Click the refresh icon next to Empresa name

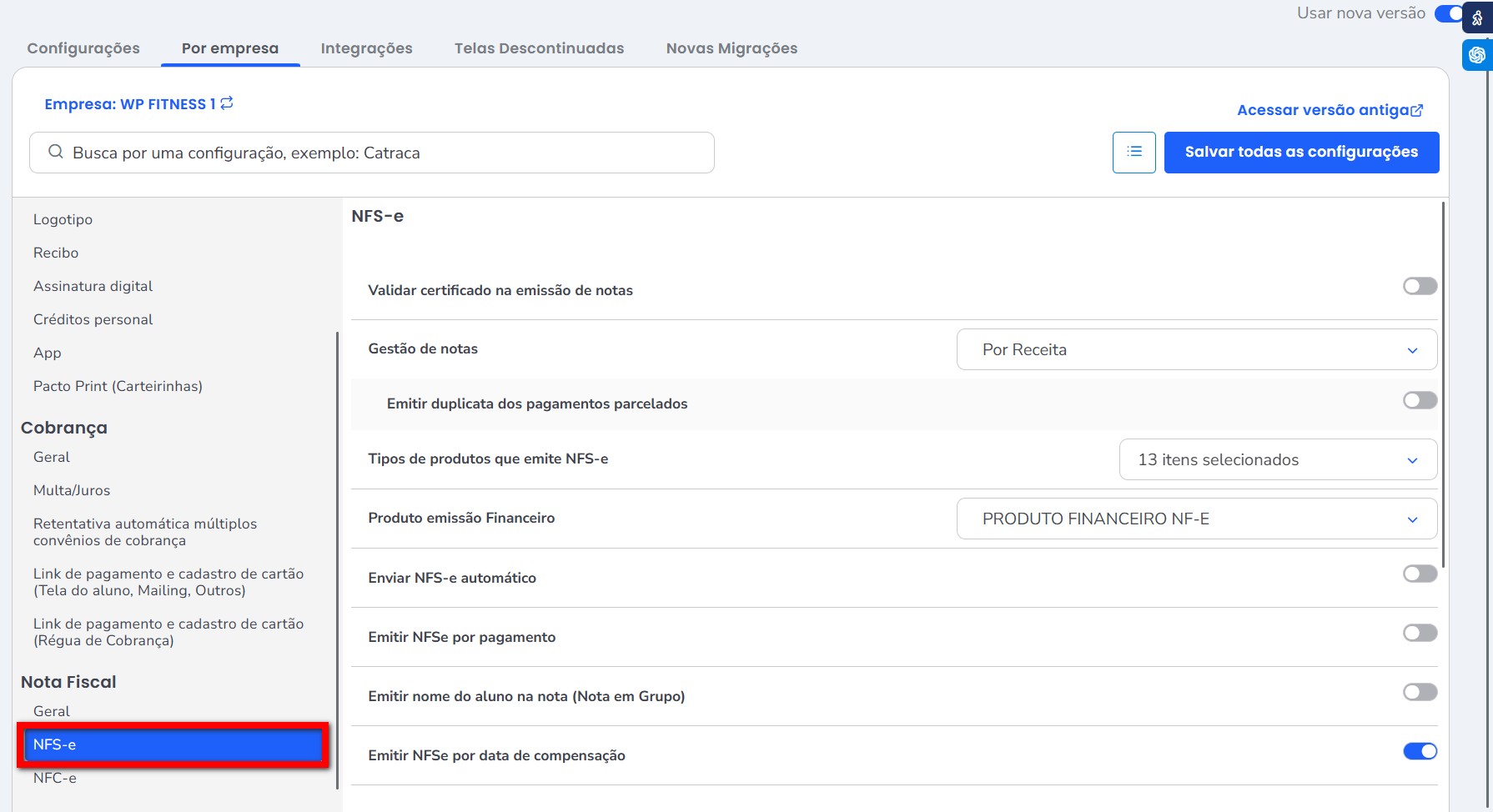click(x=227, y=103)
